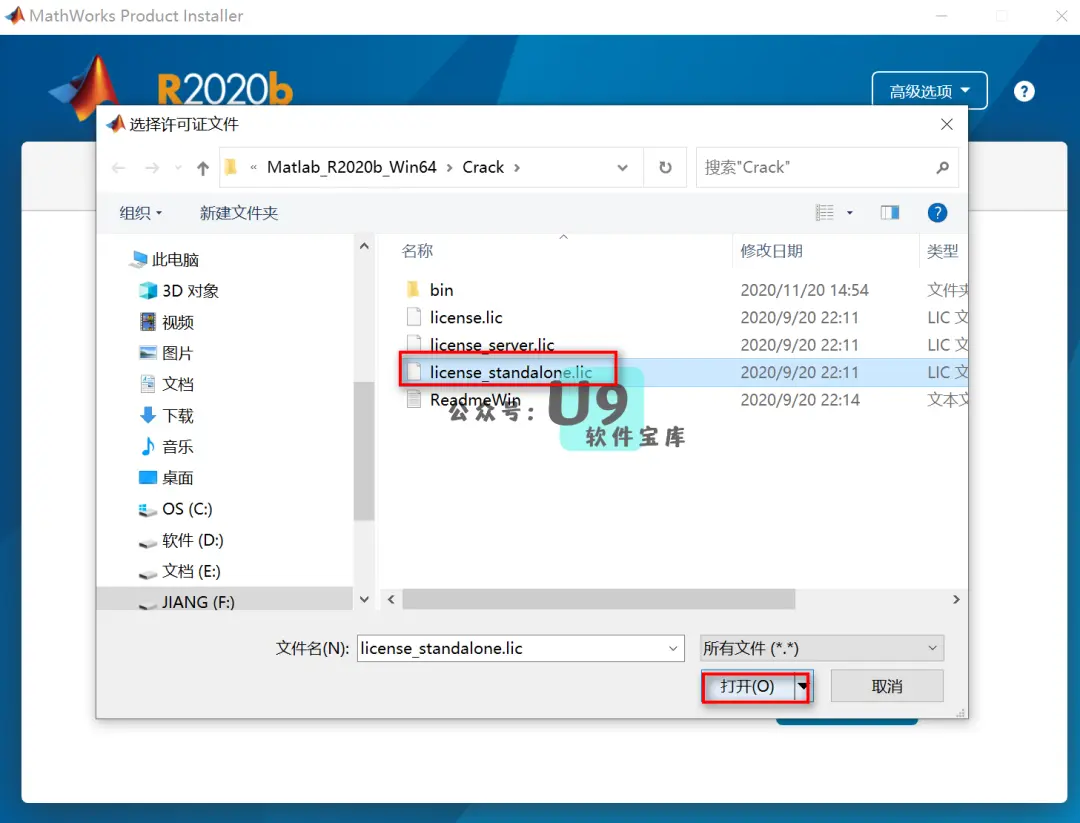
Task: Click the search magnifier in Search Crack box
Action: [x=941, y=167]
